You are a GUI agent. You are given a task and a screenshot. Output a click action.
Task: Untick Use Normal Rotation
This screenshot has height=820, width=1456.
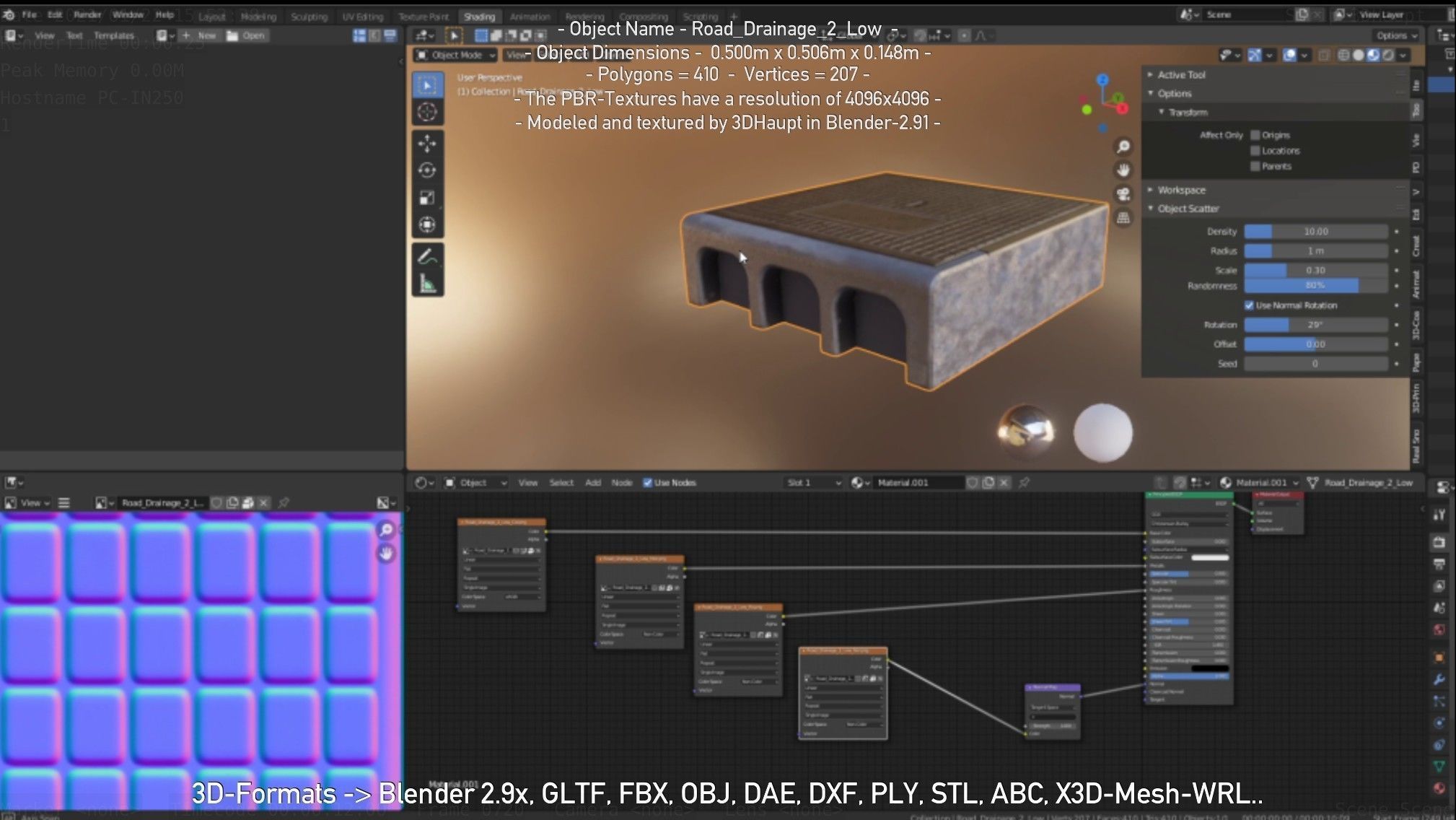click(1249, 305)
